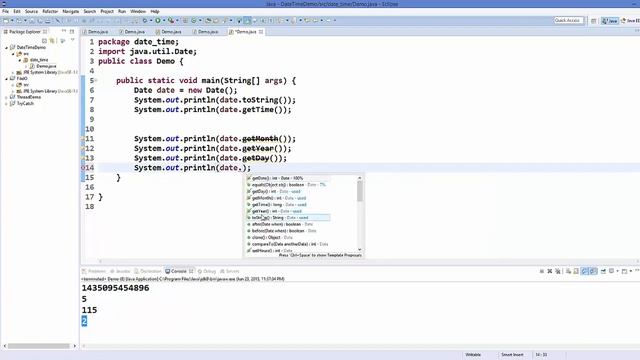Open the Navigate menu
Image resolution: width=640 pixels, height=360 pixels.
pyautogui.click(x=71, y=11)
